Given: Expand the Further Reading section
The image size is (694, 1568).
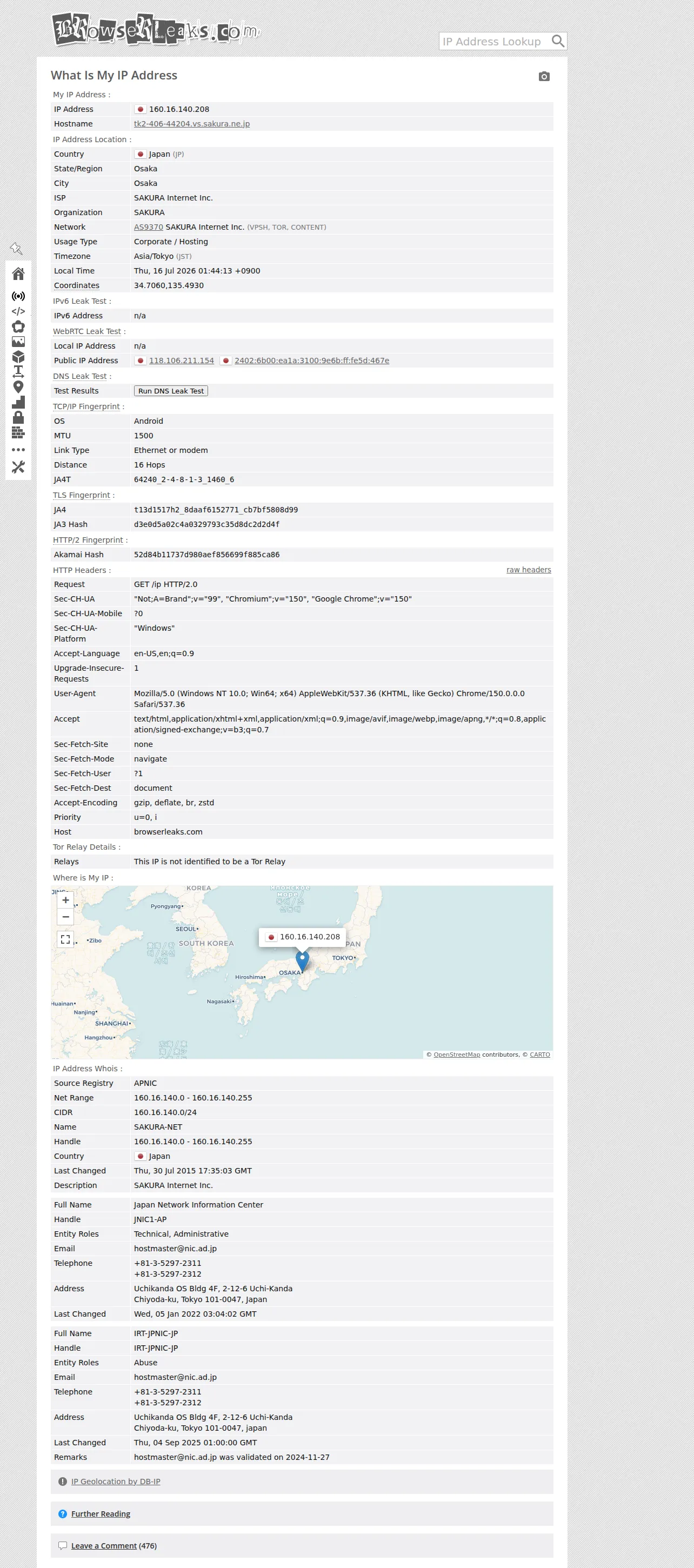Looking at the screenshot, I should click(x=101, y=1514).
